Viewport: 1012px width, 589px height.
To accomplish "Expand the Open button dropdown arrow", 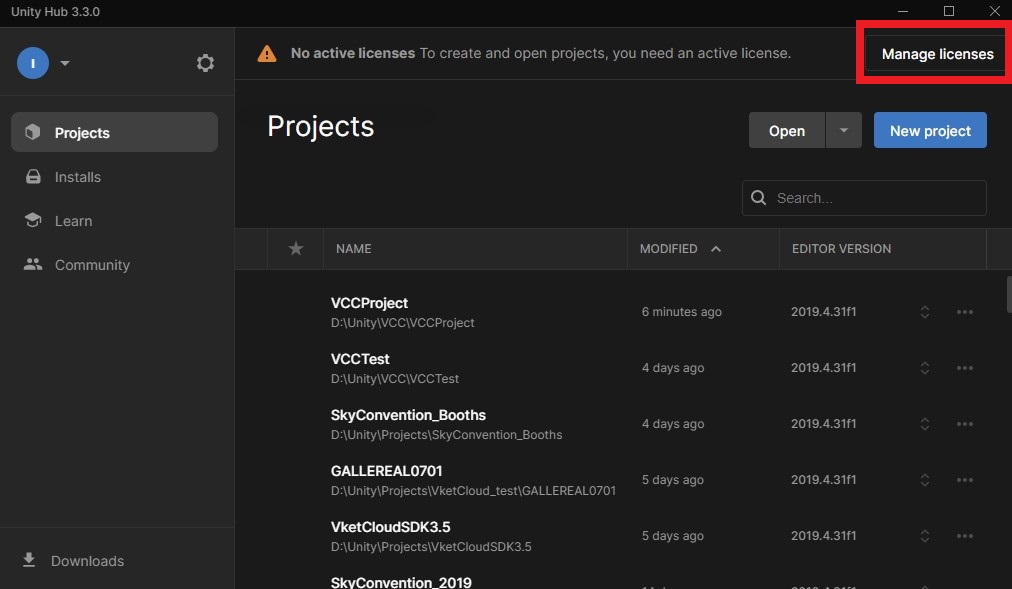I will tap(843, 131).
